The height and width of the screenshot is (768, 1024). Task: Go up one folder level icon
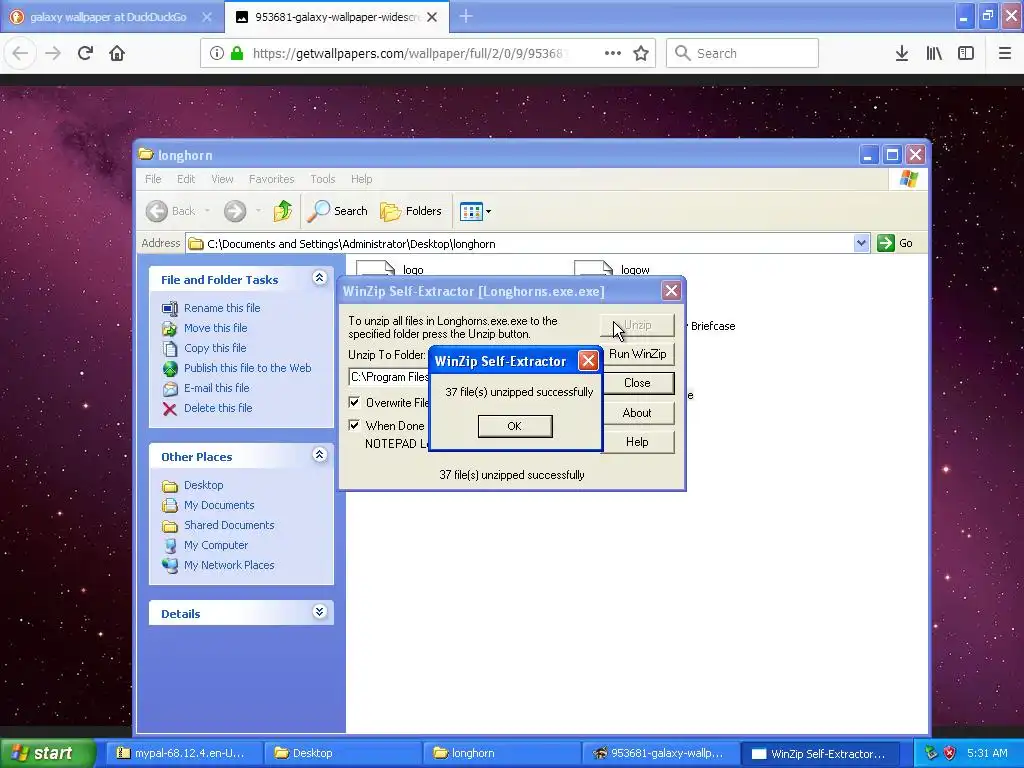pos(283,211)
